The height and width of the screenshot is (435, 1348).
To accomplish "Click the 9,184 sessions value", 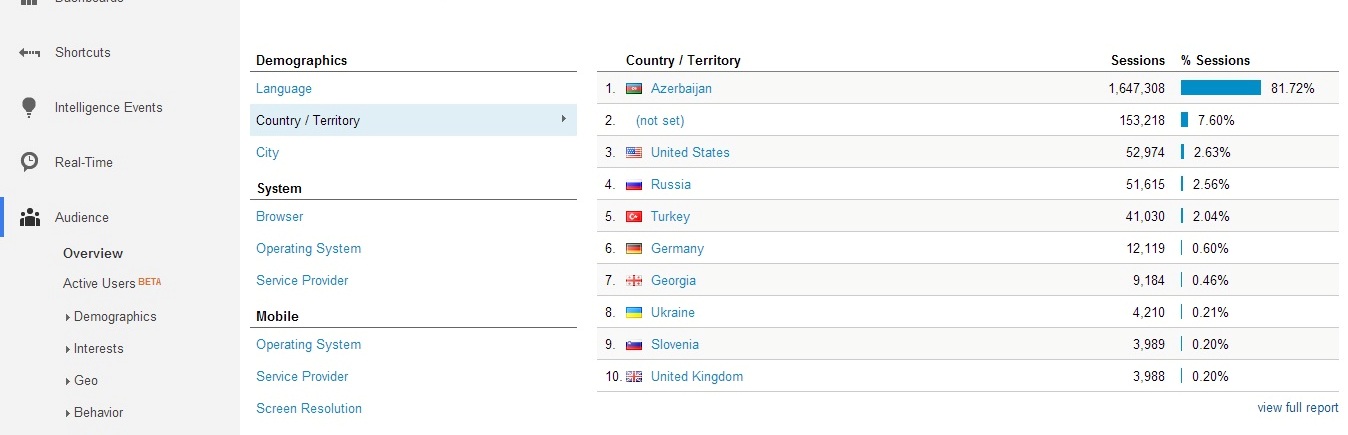I will coord(1149,280).
